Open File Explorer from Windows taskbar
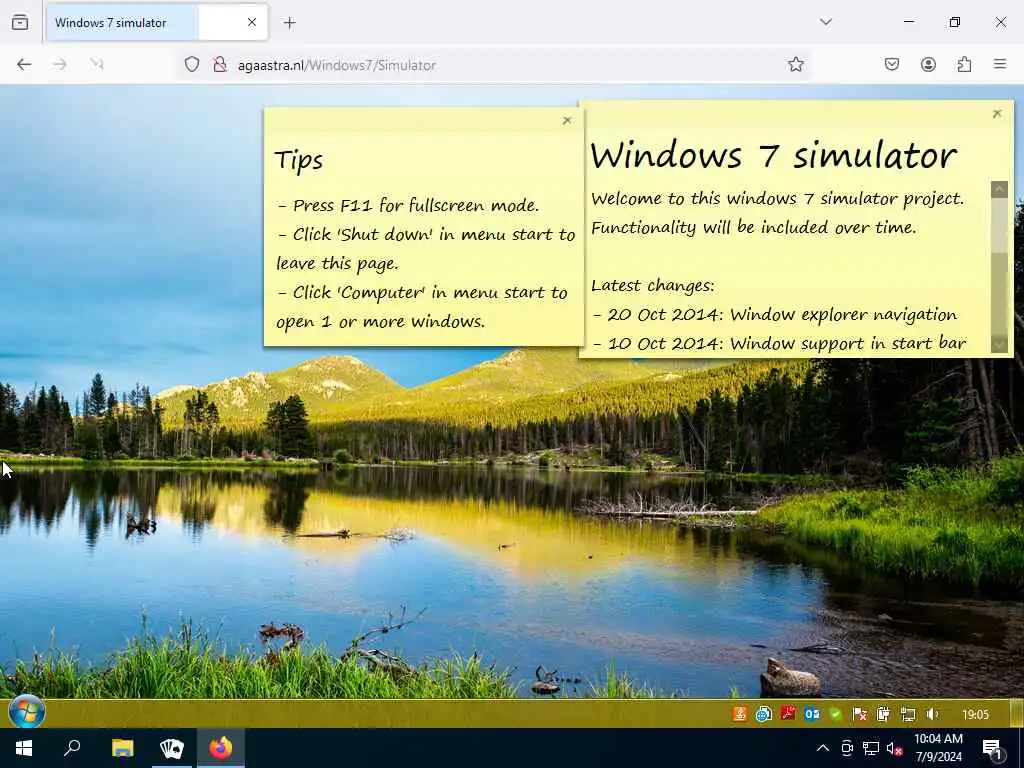The image size is (1024, 768). [122, 748]
